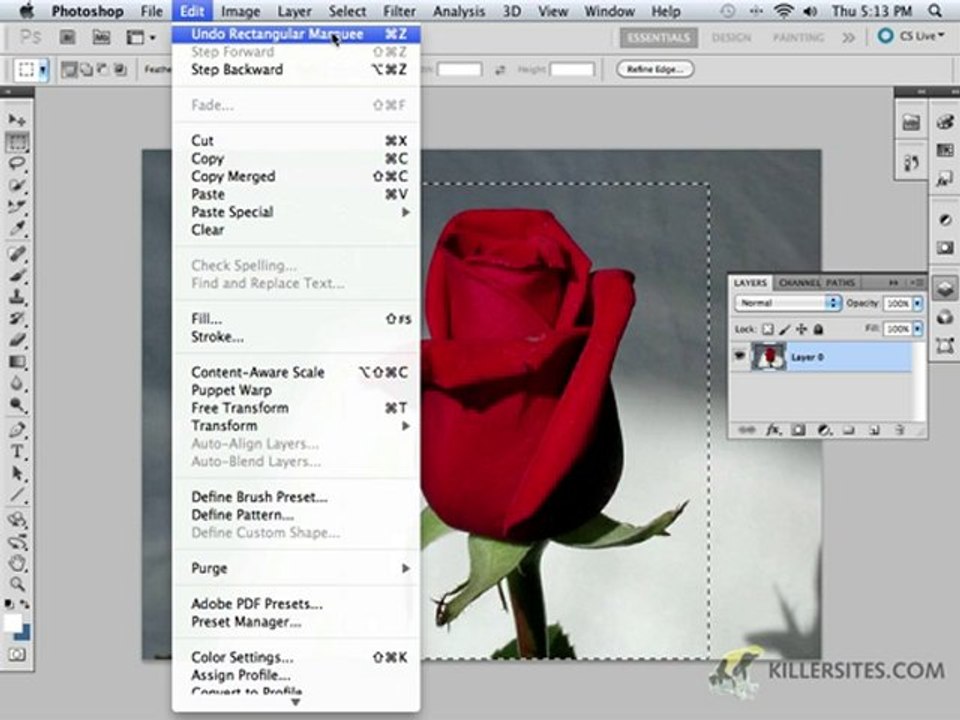Open the Fill slider dropdown arrow

pos(917,329)
